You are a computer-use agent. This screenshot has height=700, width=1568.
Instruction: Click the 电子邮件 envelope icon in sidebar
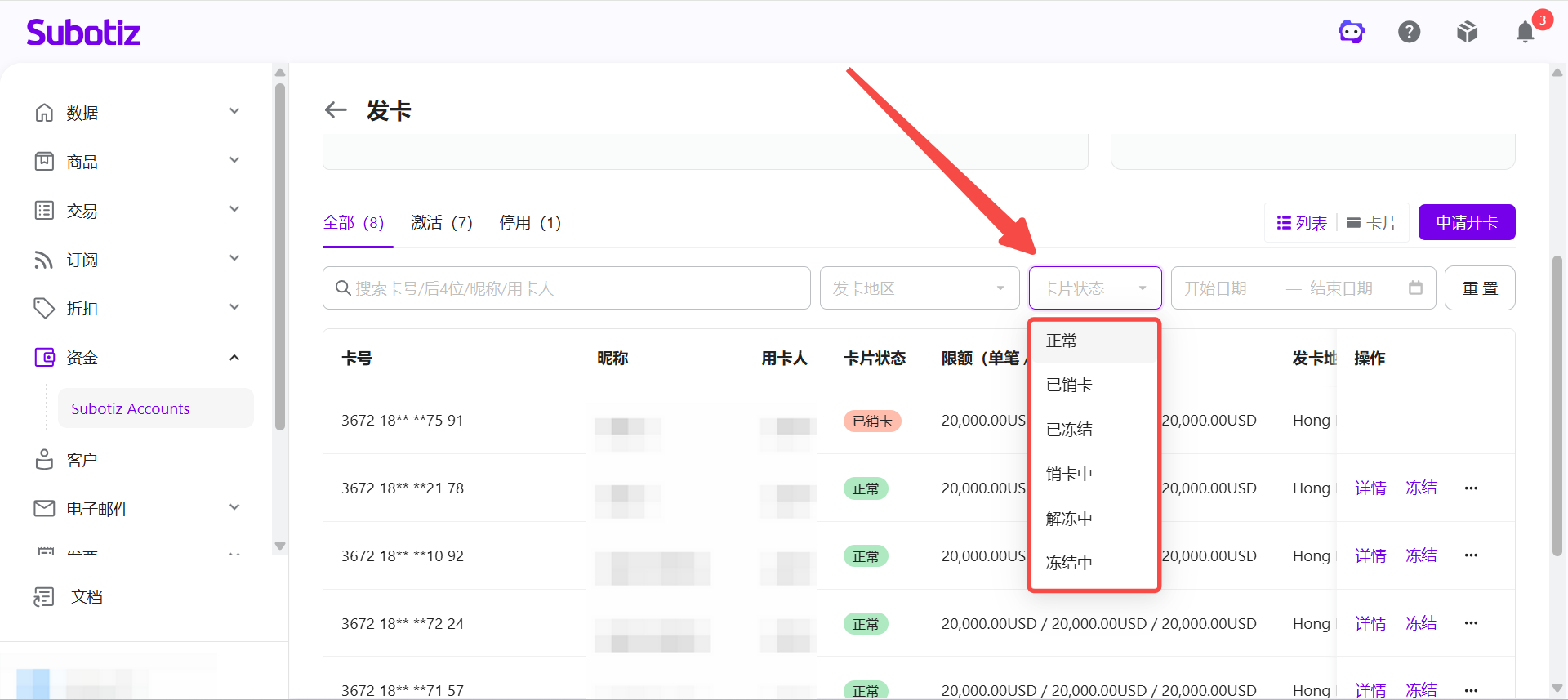44,508
